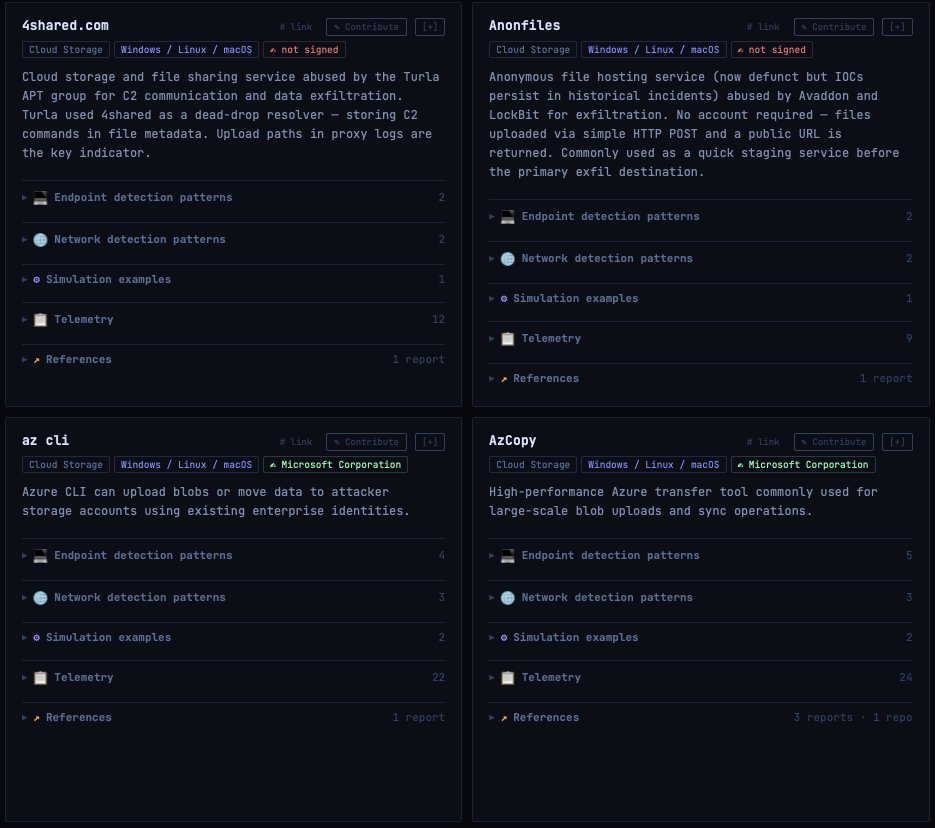935x828 pixels.
Task: Click gear icon in AzCopy Simulation examples row
Action: [504, 637]
